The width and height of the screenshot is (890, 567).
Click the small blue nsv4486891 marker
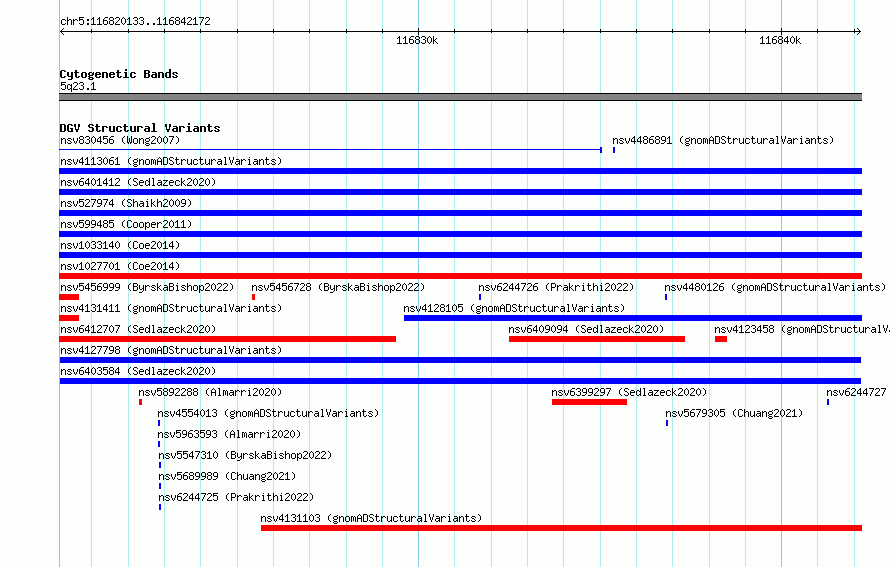[614, 150]
